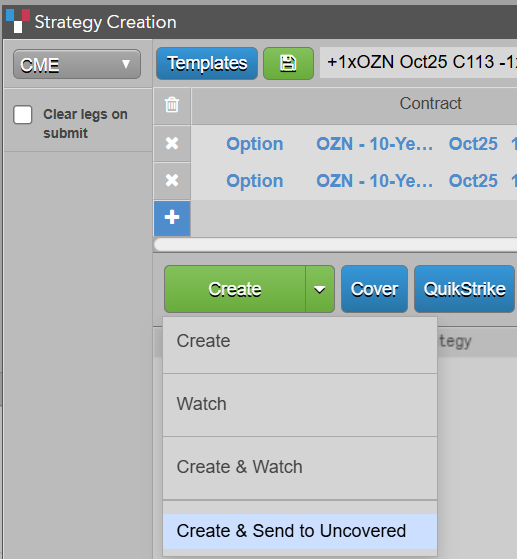517x559 pixels.
Task: Open the CME exchange dropdown
Action: pyautogui.click(x=77, y=64)
